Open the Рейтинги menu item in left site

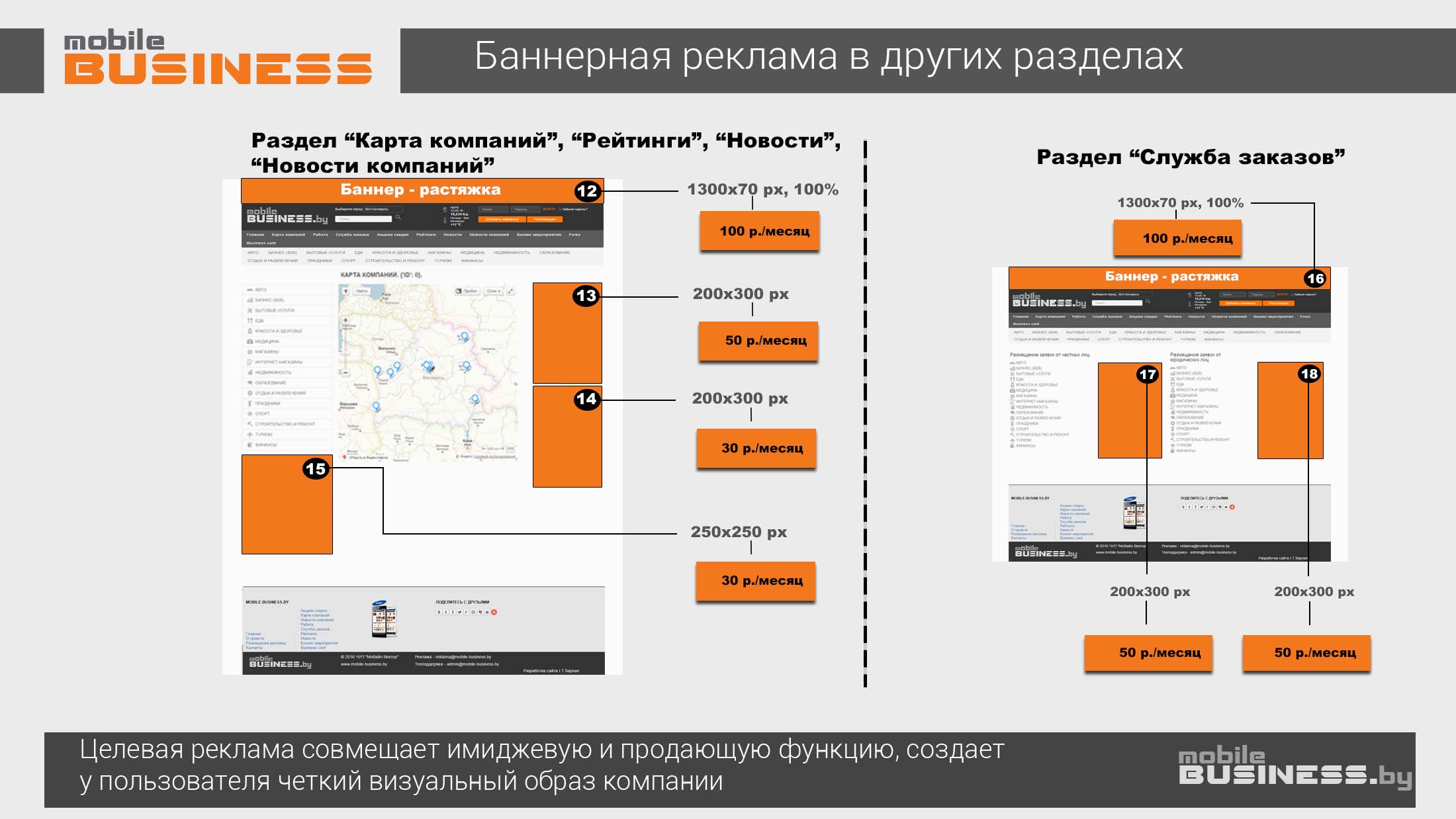(x=426, y=234)
